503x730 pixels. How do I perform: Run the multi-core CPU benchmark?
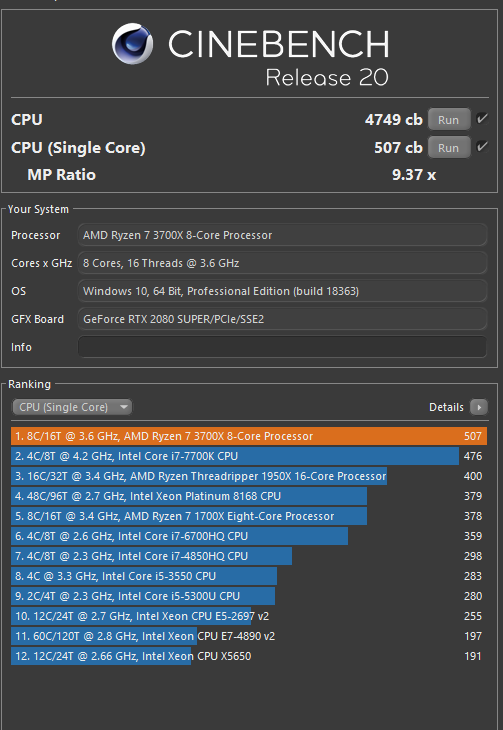(x=449, y=120)
